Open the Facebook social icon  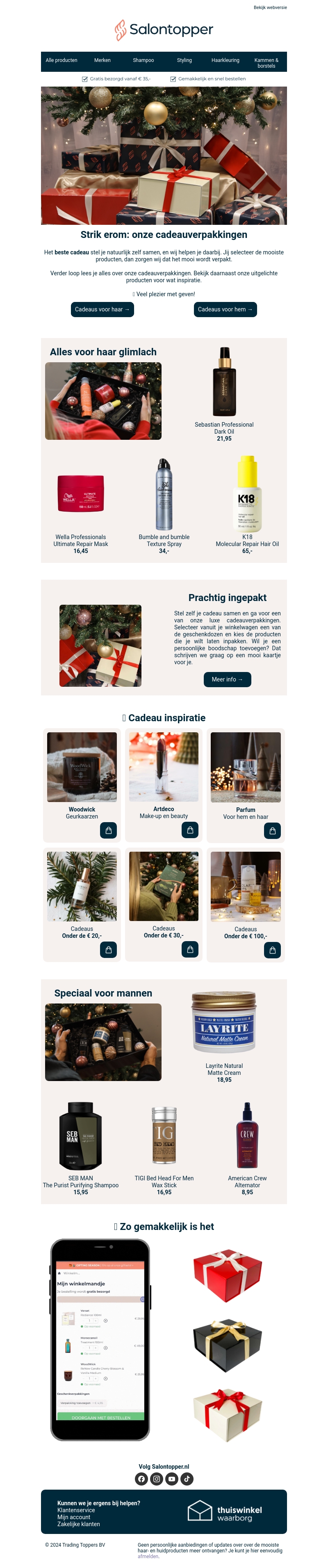pos(141,1479)
